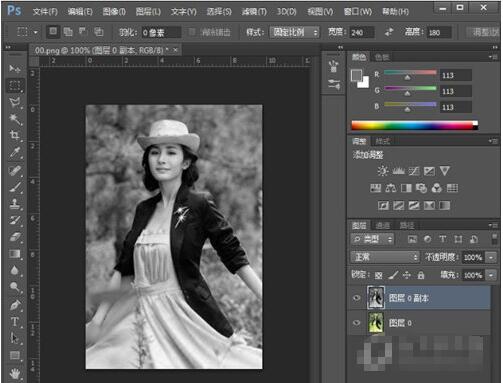The width and height of the screenshot is (503, 383).
Task: Hide the 图层 0 副本 layer
Action: [356, 298]
